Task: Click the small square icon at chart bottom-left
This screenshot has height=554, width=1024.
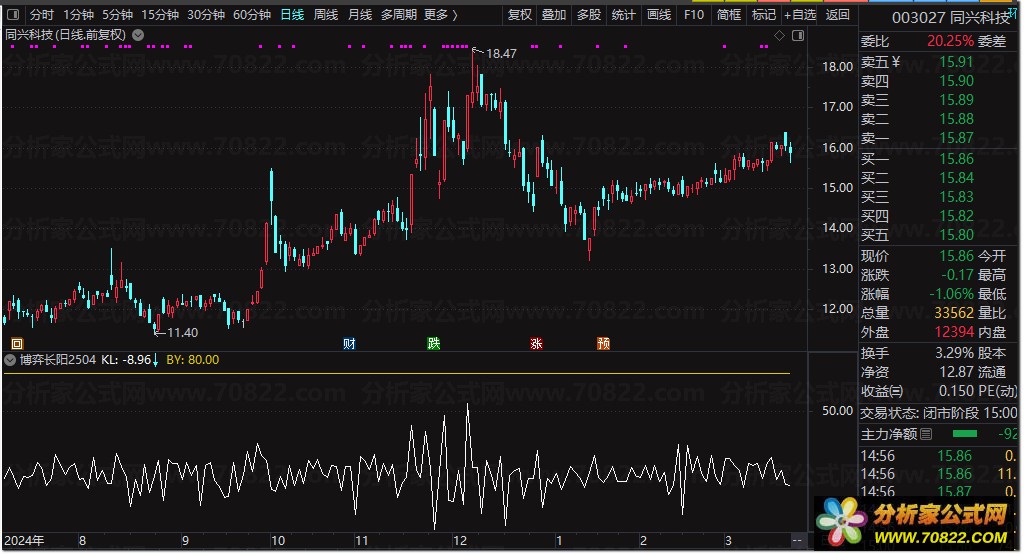Action: [15, 344]
